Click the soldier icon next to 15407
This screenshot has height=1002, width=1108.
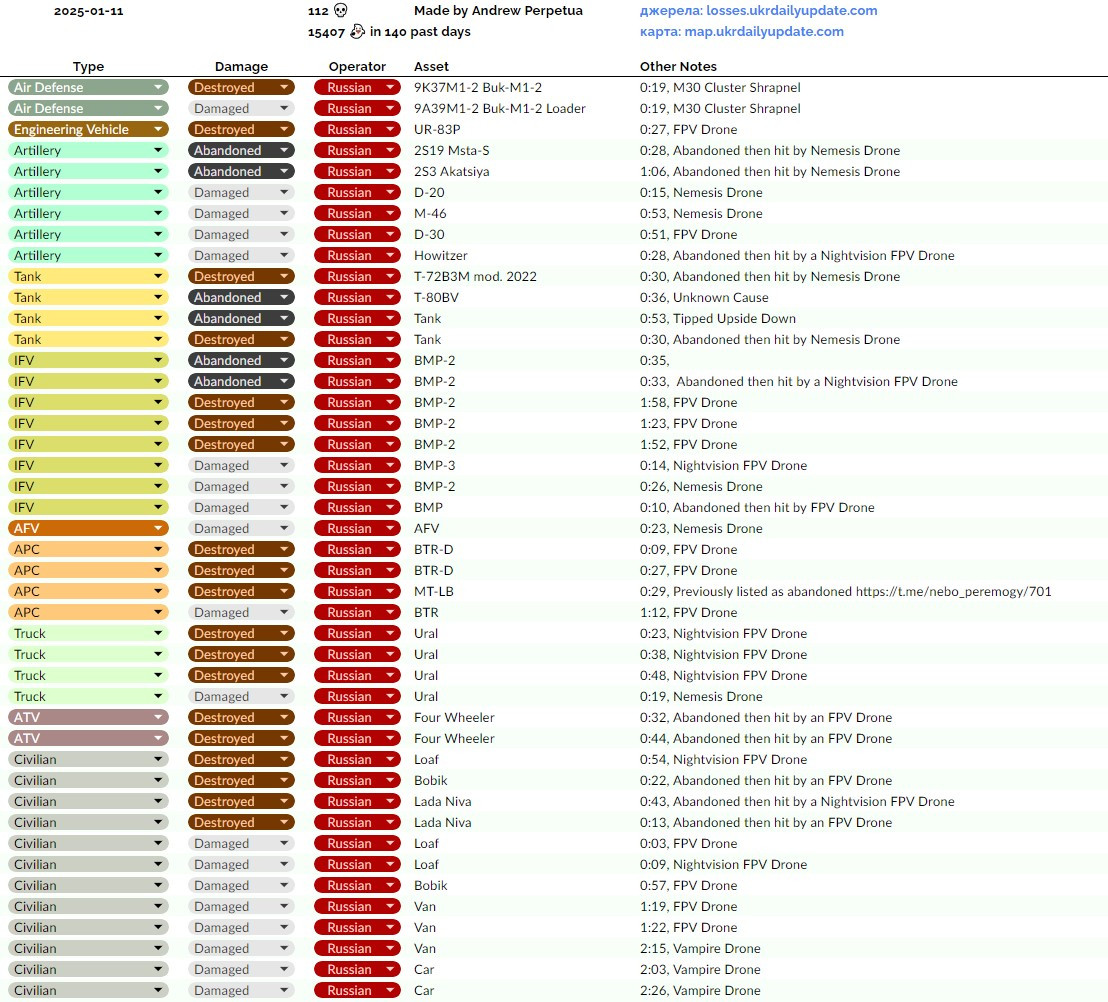(x=358, y=32)
